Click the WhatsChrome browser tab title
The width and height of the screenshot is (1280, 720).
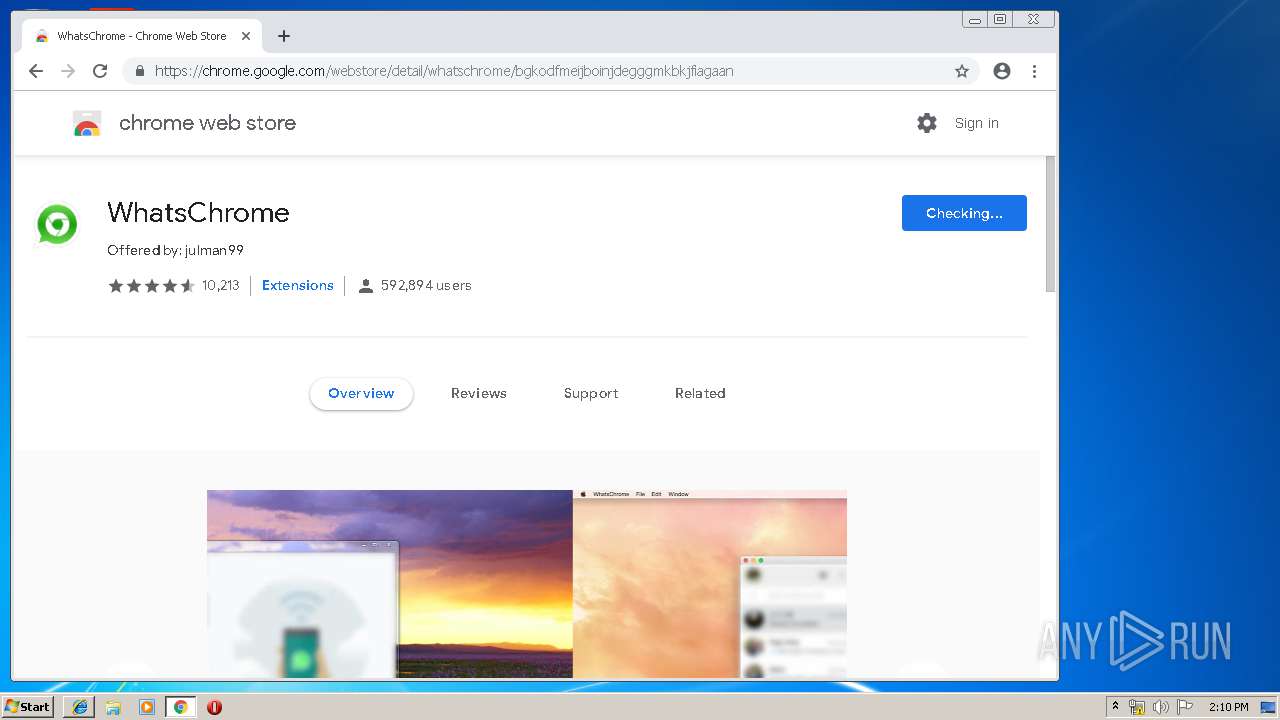click(142, 36)
